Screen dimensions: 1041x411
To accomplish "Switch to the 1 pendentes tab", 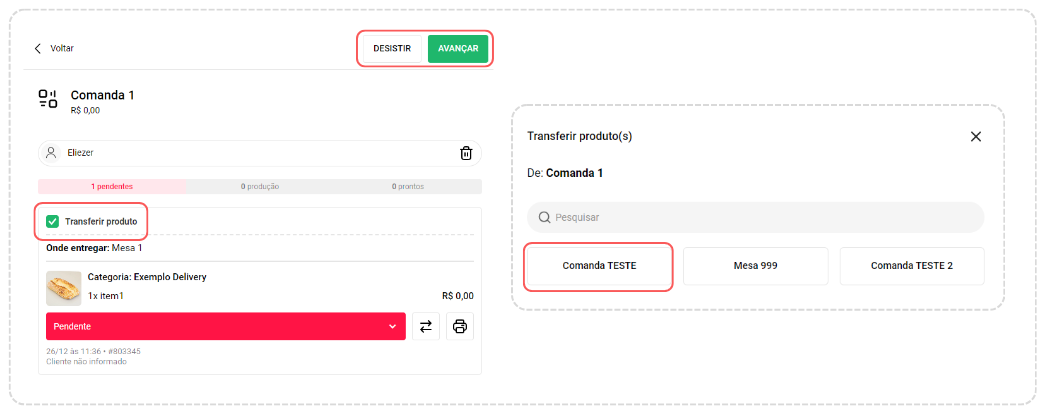I will click(x=112, y=187).
